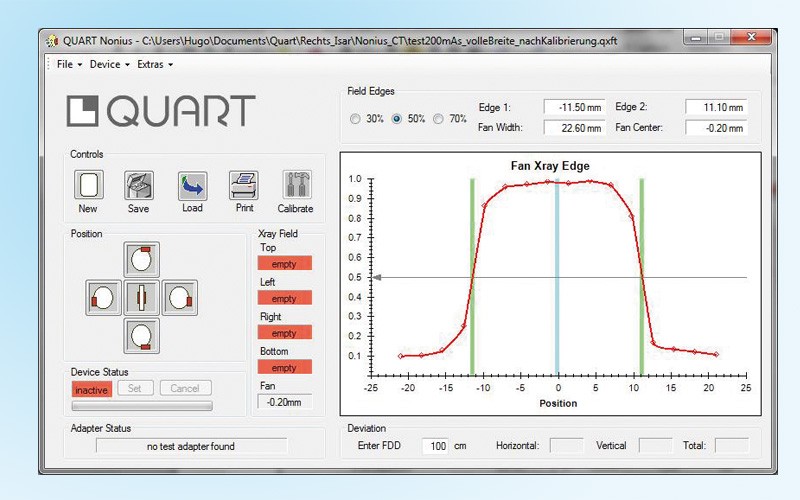Click the Vertical deviation field
This screenshot has width=800, height=500.
pos(655,445)
